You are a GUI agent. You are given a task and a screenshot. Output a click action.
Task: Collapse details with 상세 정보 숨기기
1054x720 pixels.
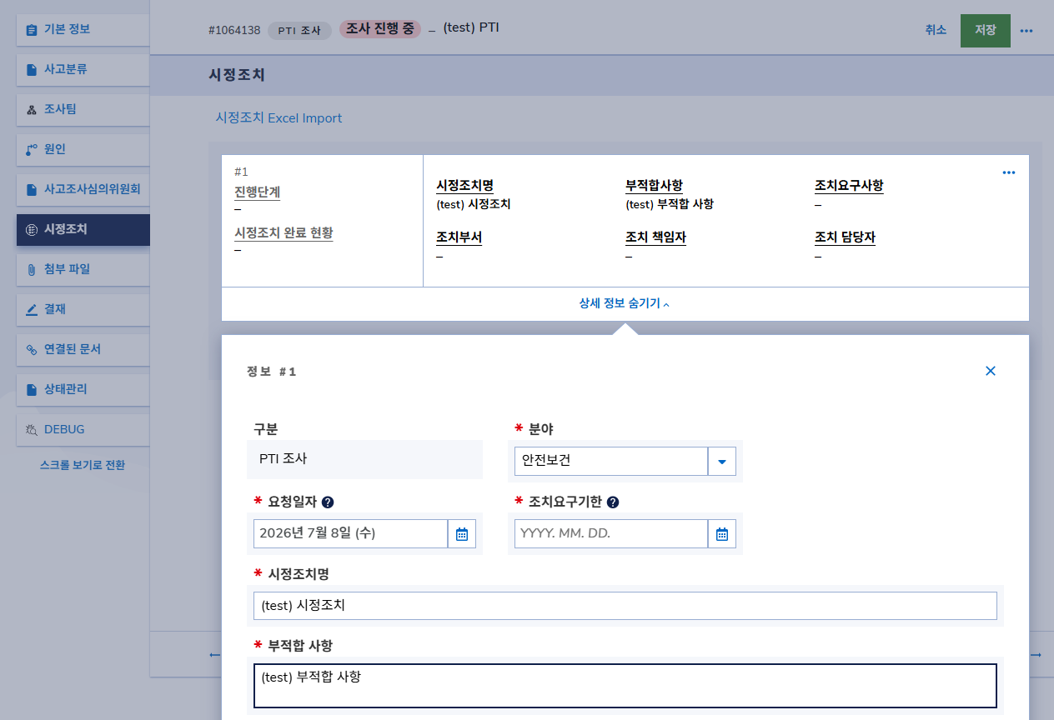point(624,304)
